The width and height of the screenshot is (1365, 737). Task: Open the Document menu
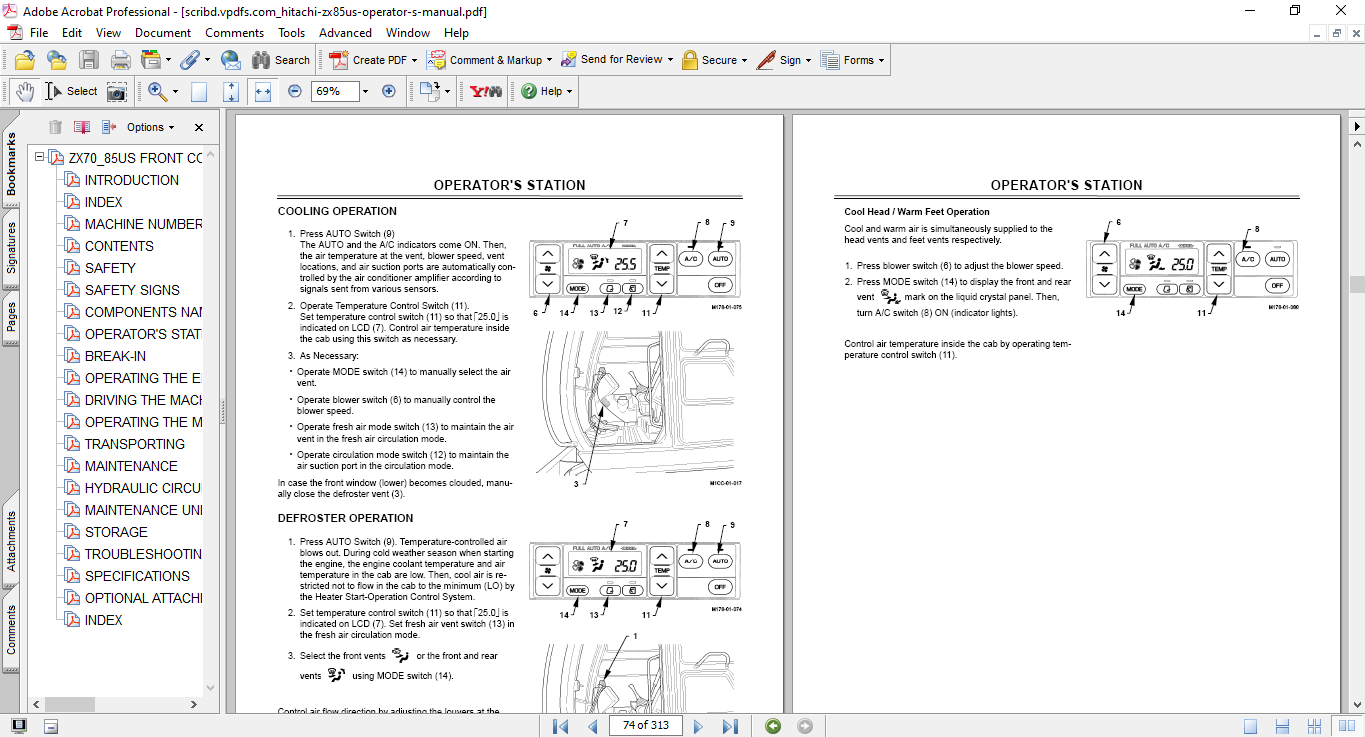(x=163, y=33)
